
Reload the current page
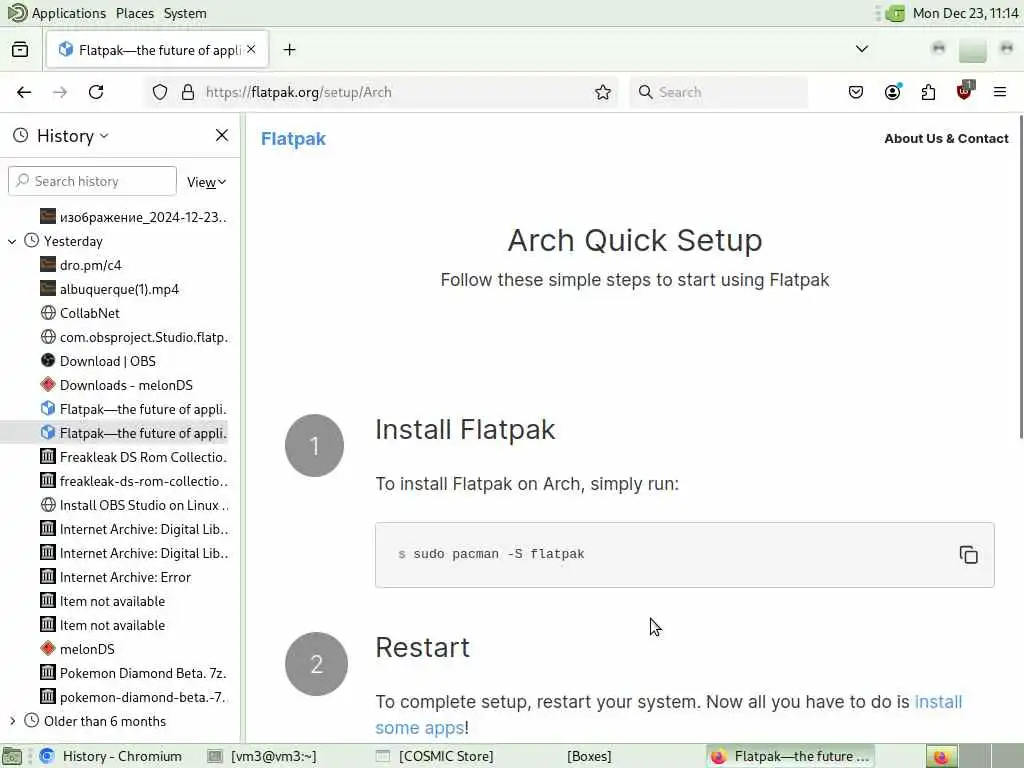(x=96, y=92)
